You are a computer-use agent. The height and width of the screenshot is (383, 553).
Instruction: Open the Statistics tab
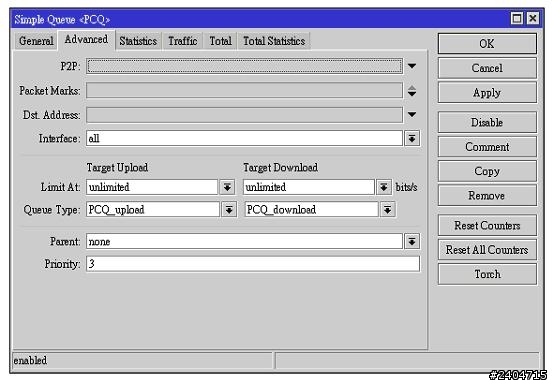138,41
